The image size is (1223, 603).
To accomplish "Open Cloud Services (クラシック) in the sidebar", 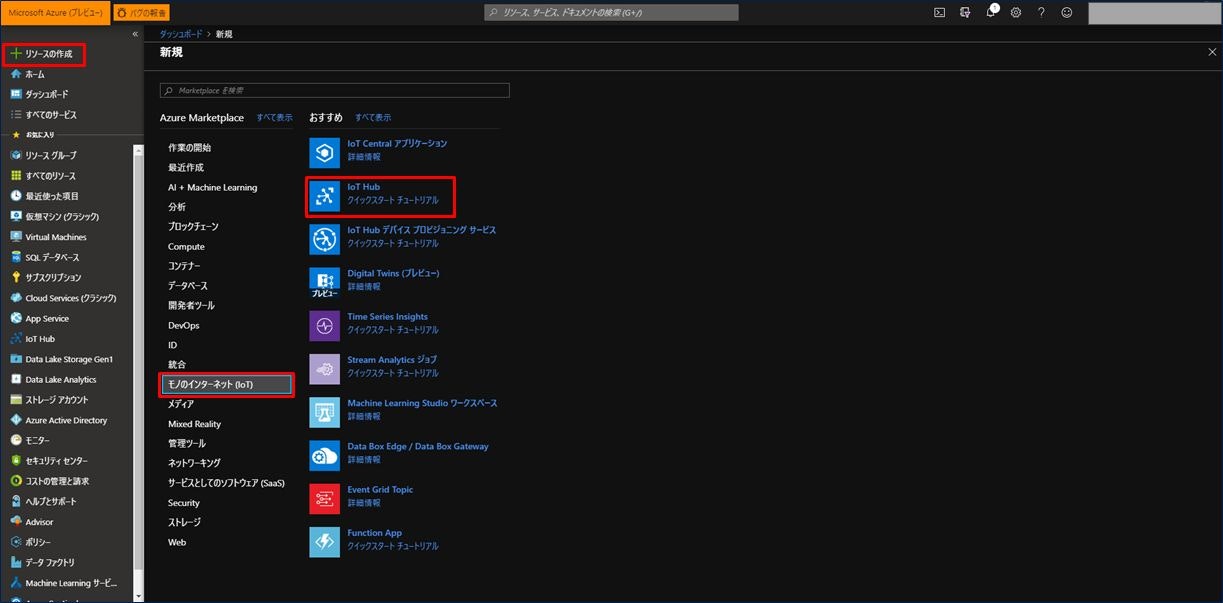I will point(70,298).
